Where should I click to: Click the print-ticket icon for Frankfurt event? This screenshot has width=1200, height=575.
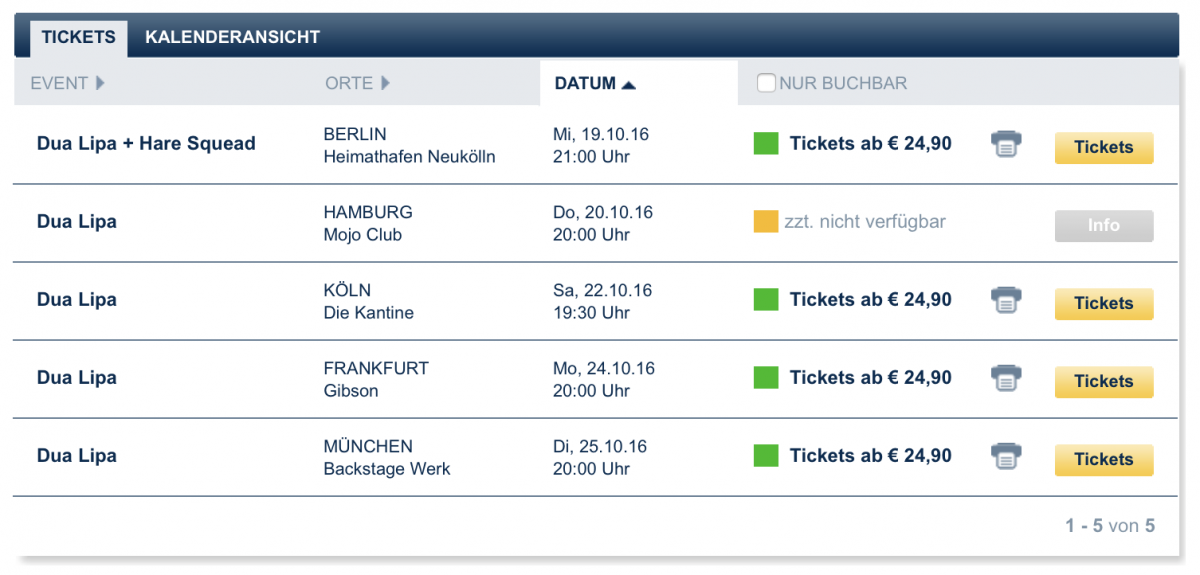pyautogui.click(x=1006, y=378)
